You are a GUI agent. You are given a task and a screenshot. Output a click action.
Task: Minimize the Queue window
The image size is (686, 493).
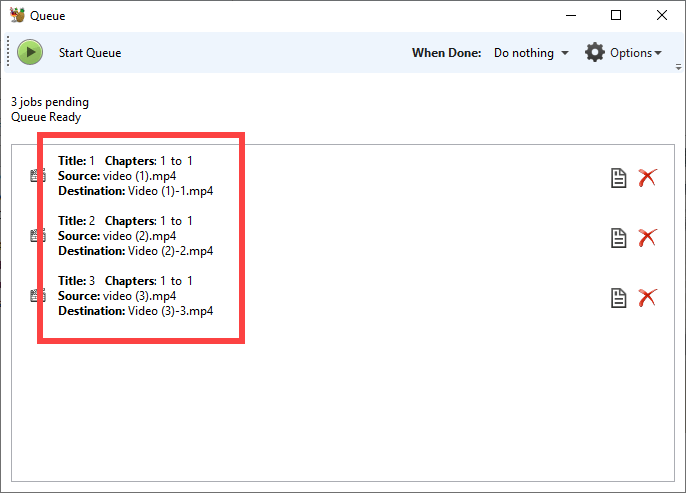coord(571,15)
